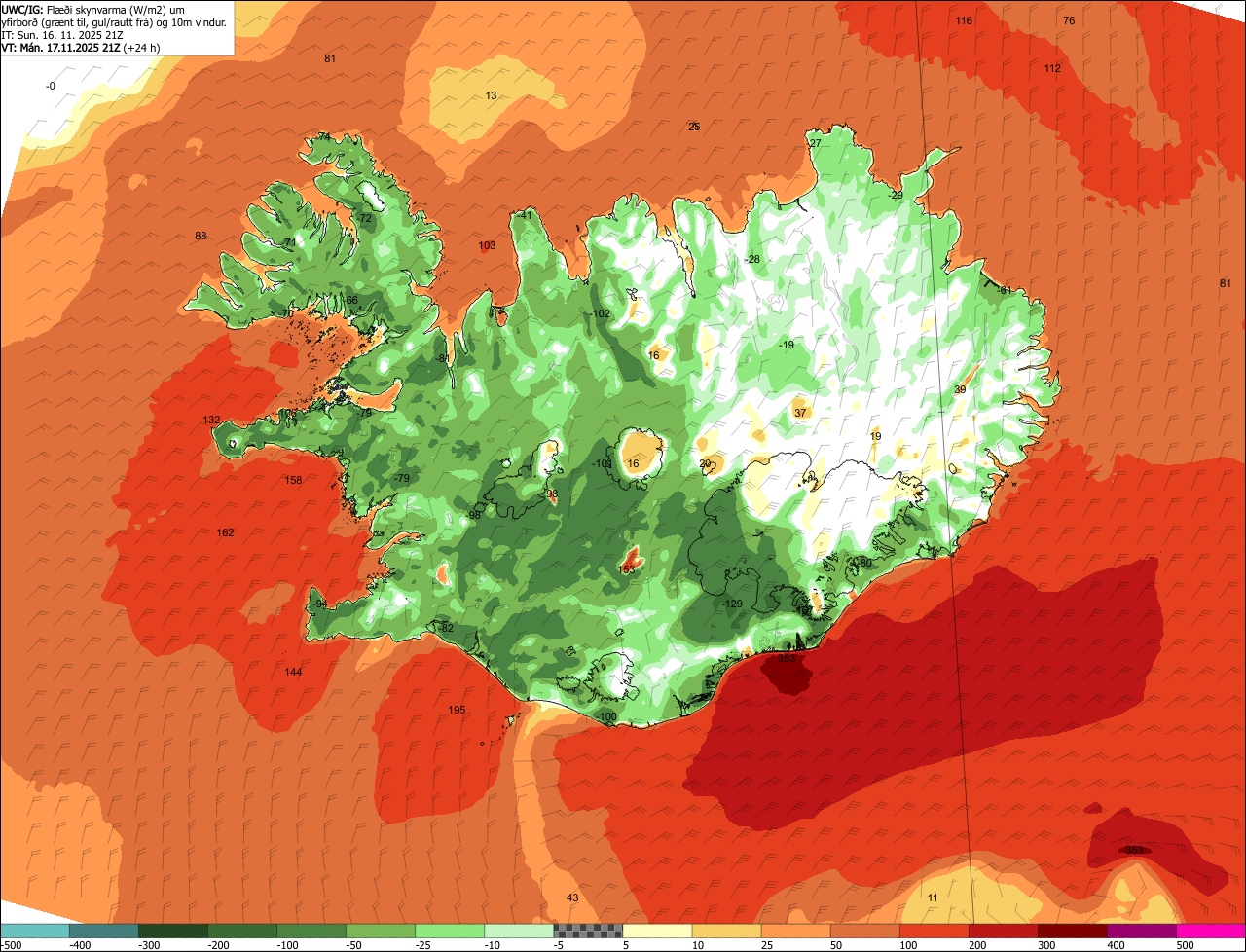Click the '-28' value on the map
This screenshot has height=952, width=1246.
[x=751, y=259]
